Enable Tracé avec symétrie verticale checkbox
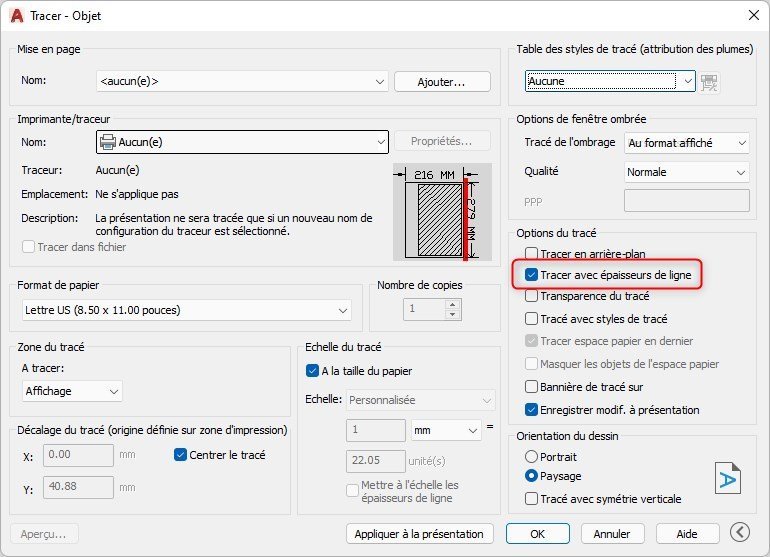Viewport: 770px width, 557px height. pyautogui.click(x=531, y=499)
